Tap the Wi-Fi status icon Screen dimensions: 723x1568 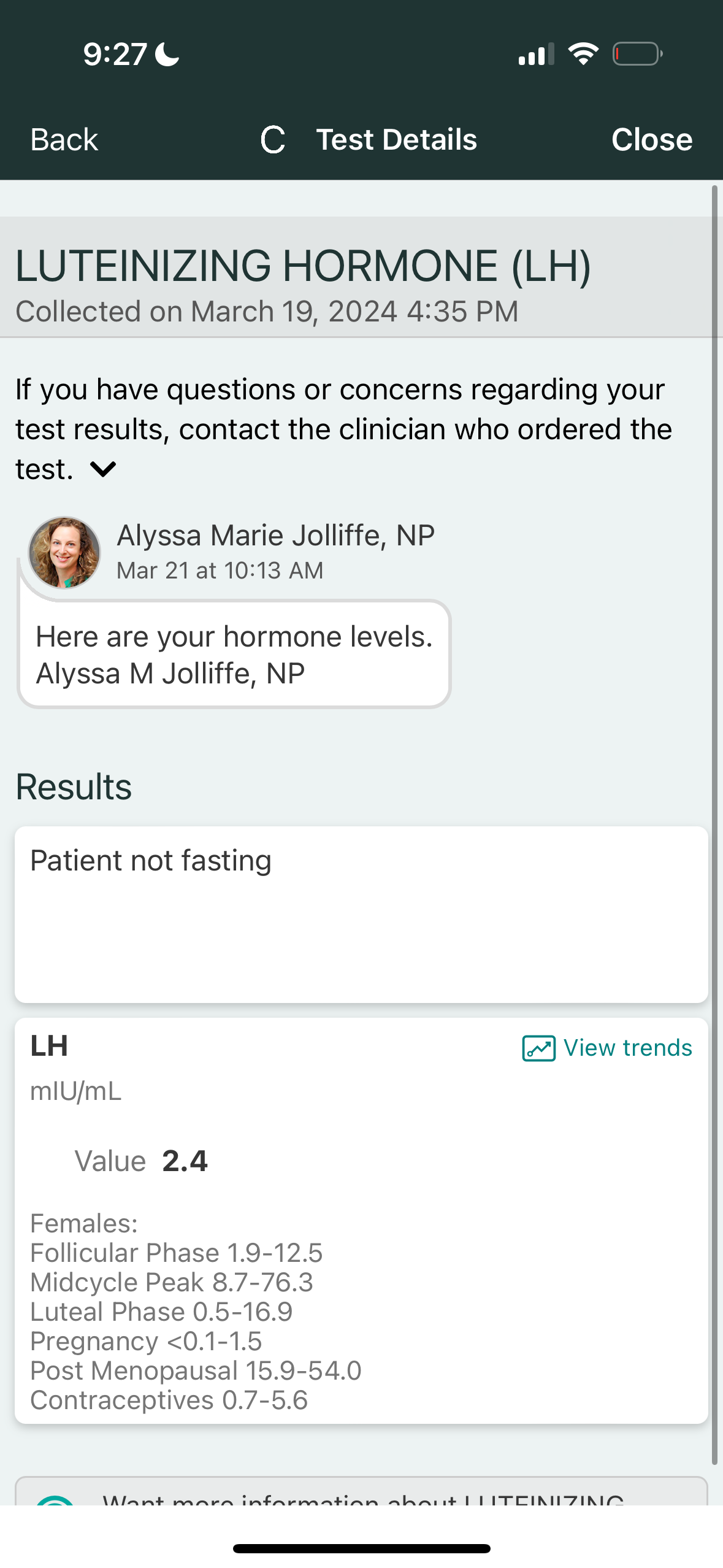(x=583, y=54)
